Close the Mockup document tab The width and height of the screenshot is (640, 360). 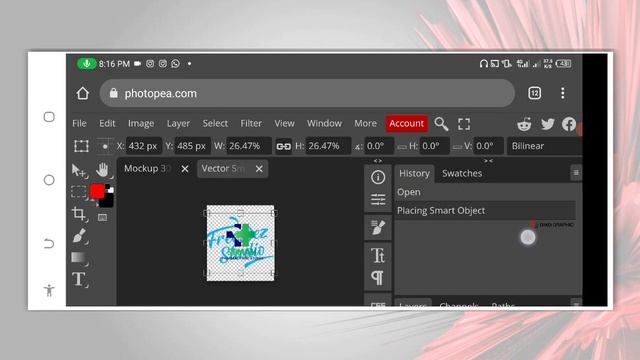coord(185,169)
